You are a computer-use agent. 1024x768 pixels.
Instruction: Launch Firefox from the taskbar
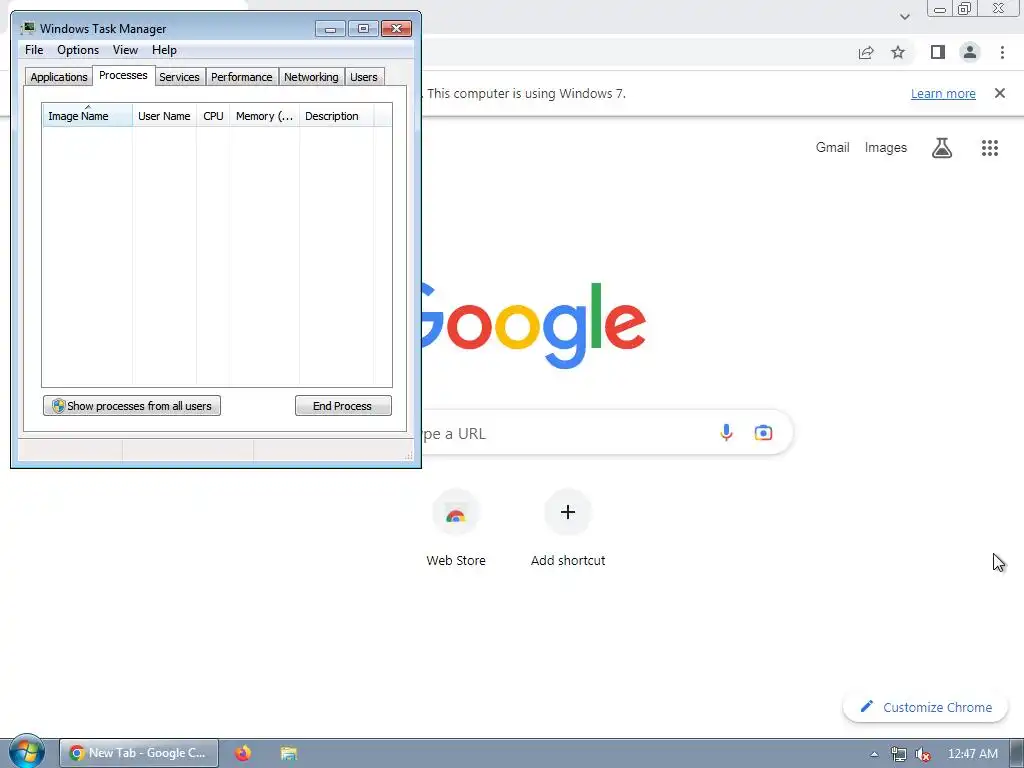point(243,753)
